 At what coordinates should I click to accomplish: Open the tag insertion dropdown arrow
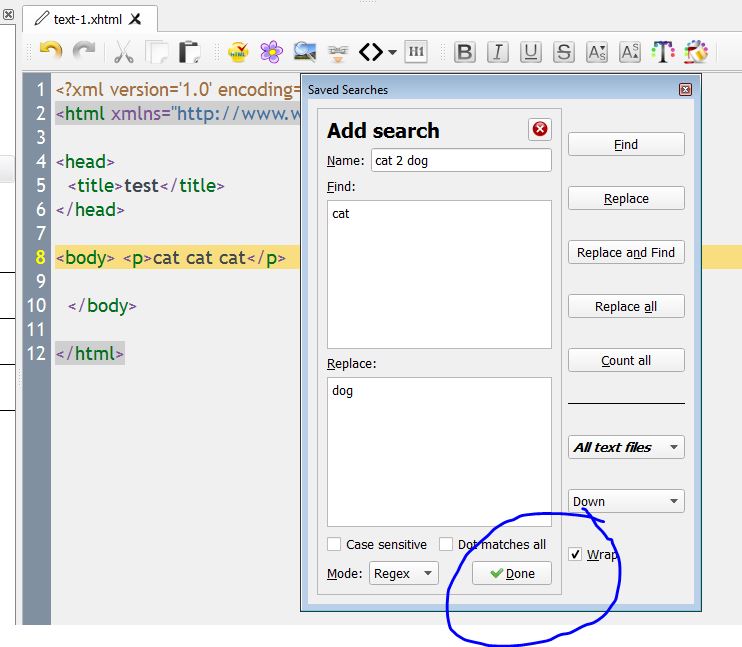click(x=392, y=52)
